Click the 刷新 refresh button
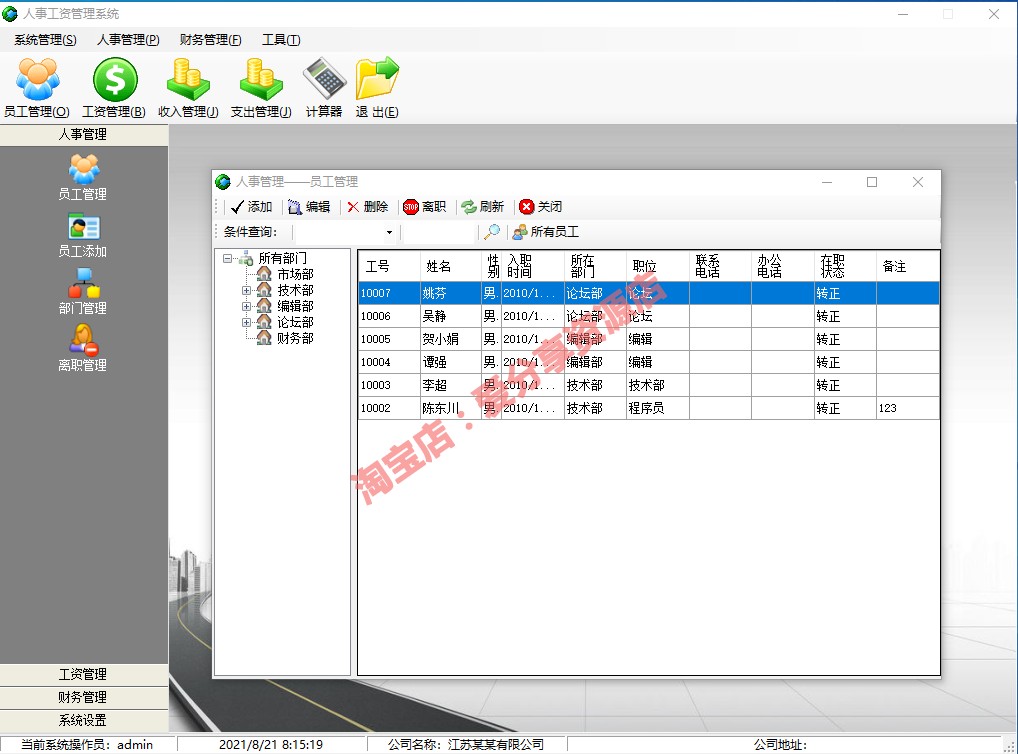The width and height of the screenshot is (1018, 754). (482, 207)
